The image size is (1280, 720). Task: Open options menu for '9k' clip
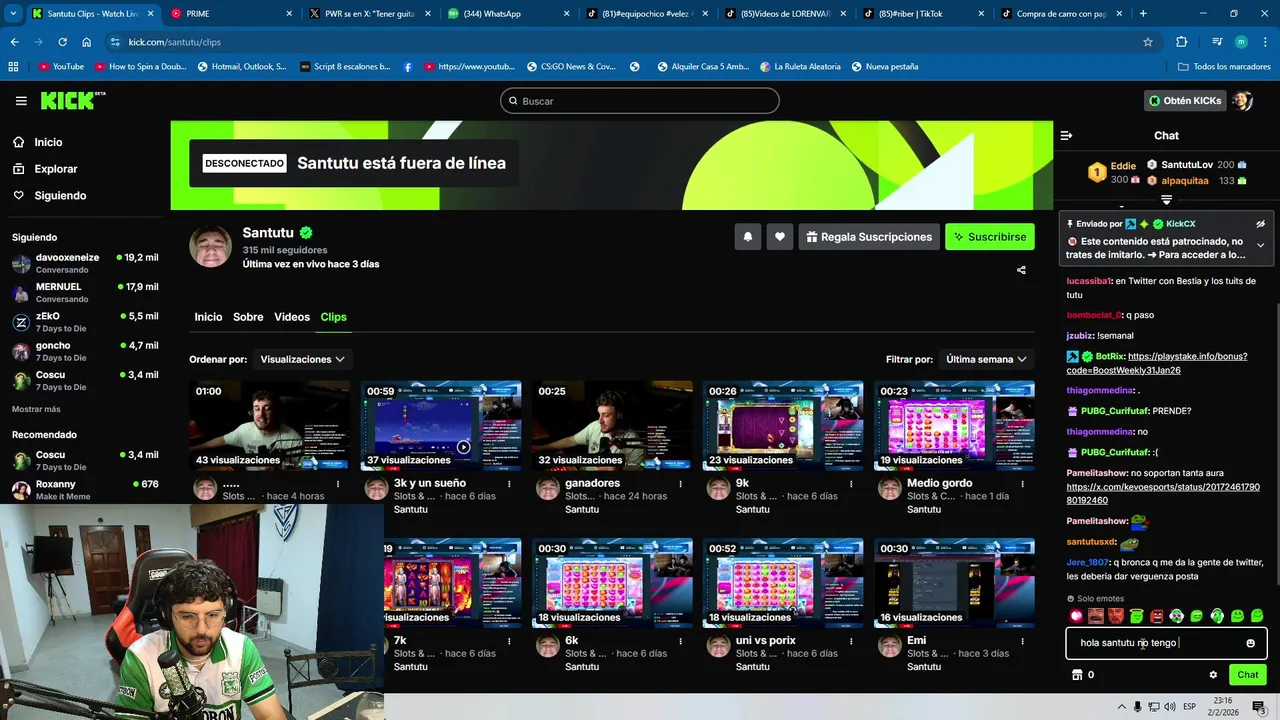(851, 484)
